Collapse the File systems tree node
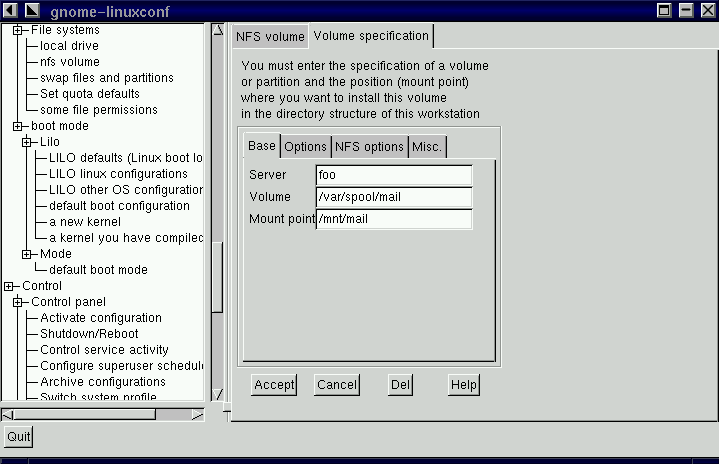Image resolution: width=719 pixels, height=464 pixels. [17, 30]
